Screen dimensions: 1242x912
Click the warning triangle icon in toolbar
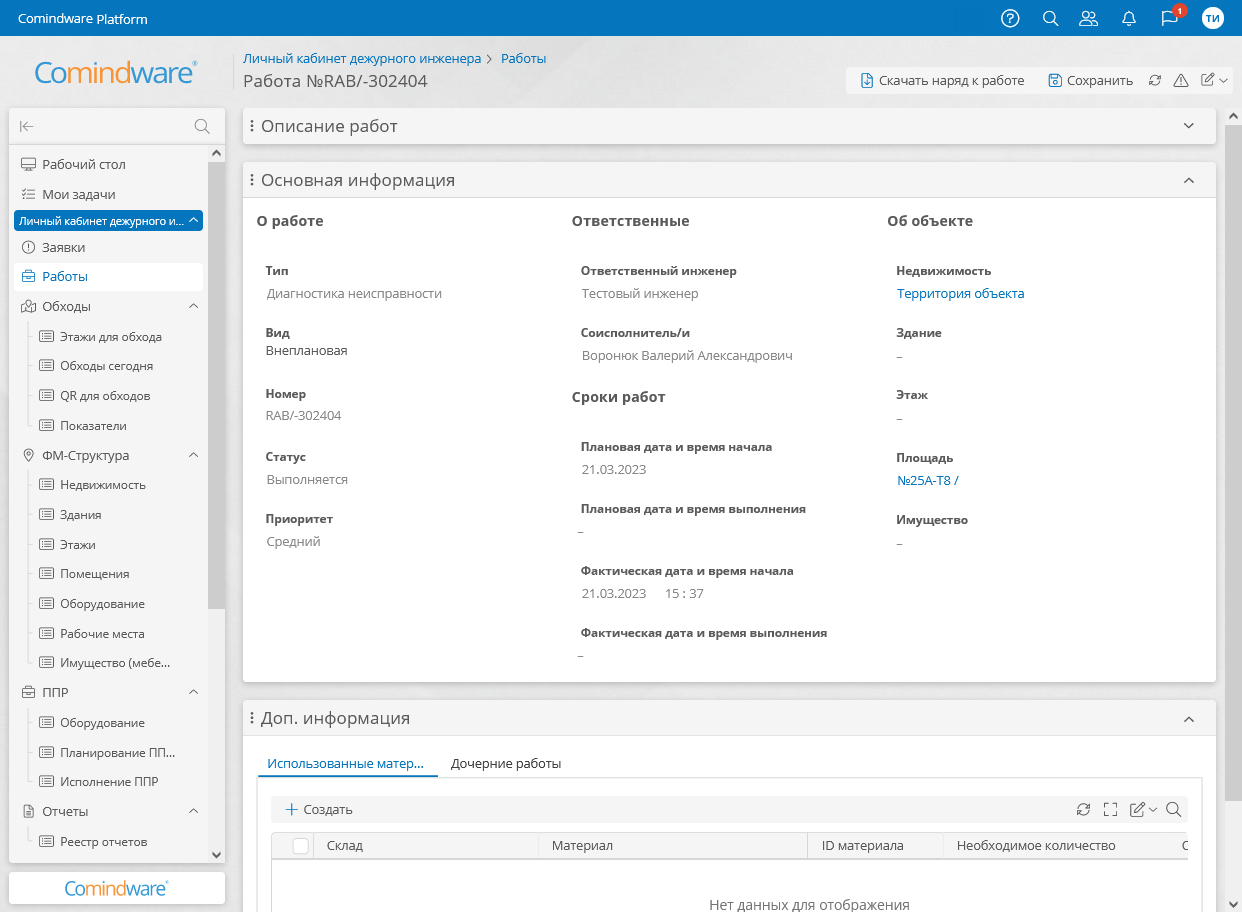(x=1181, y=81)
